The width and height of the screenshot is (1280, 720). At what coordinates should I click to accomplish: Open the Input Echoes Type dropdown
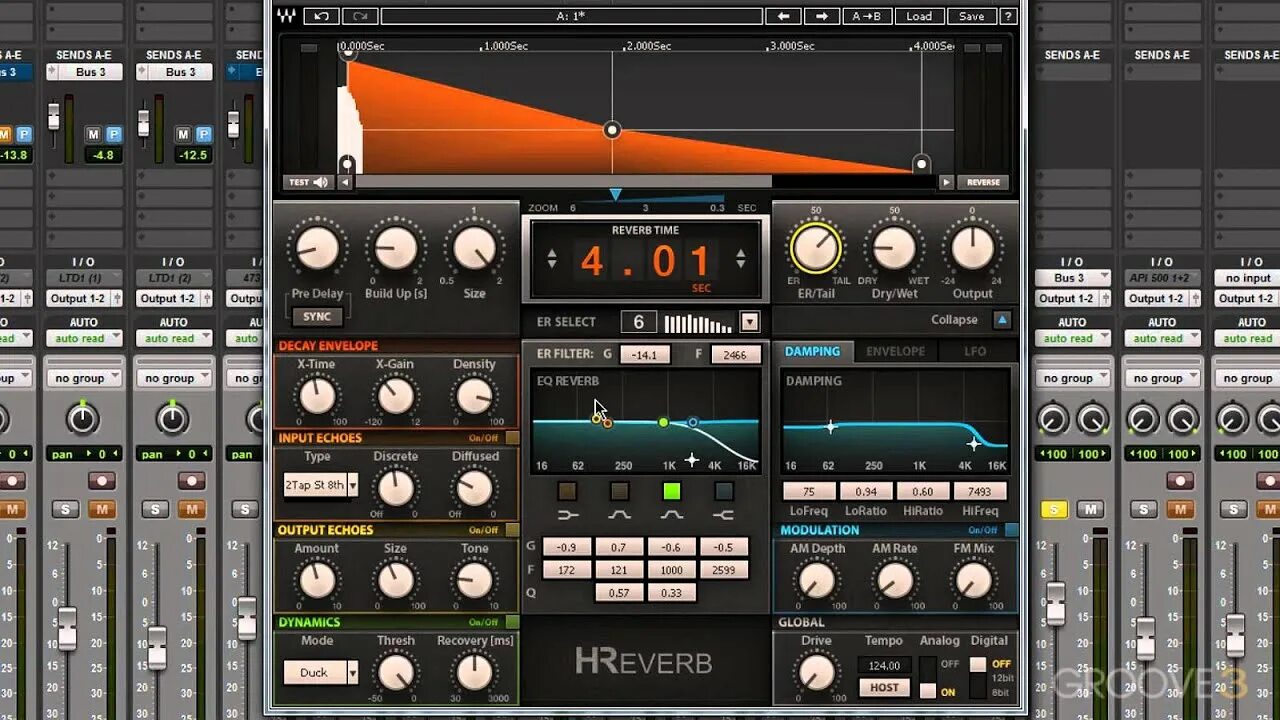click(x=320, y=485)
